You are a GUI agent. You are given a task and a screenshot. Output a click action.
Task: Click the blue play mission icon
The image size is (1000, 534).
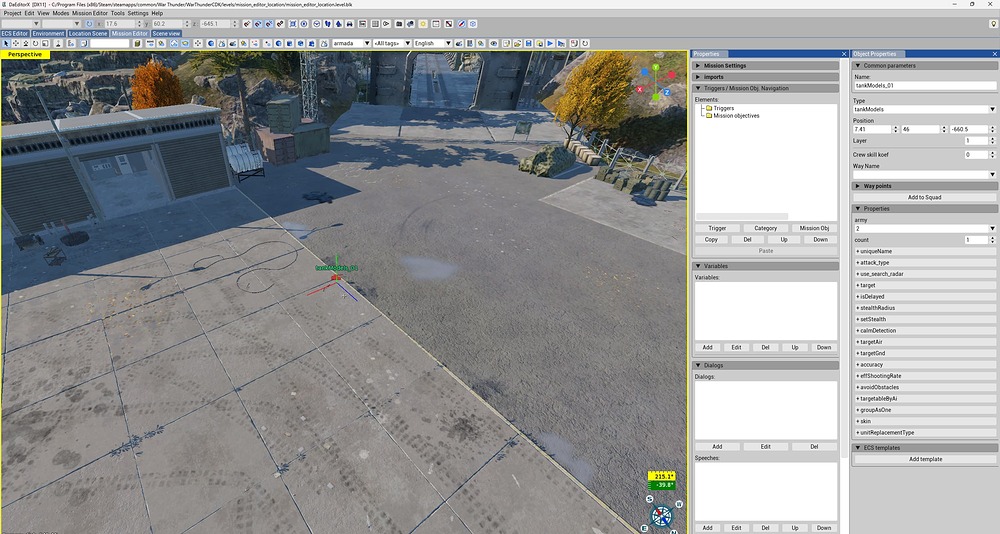pos(550,43)
